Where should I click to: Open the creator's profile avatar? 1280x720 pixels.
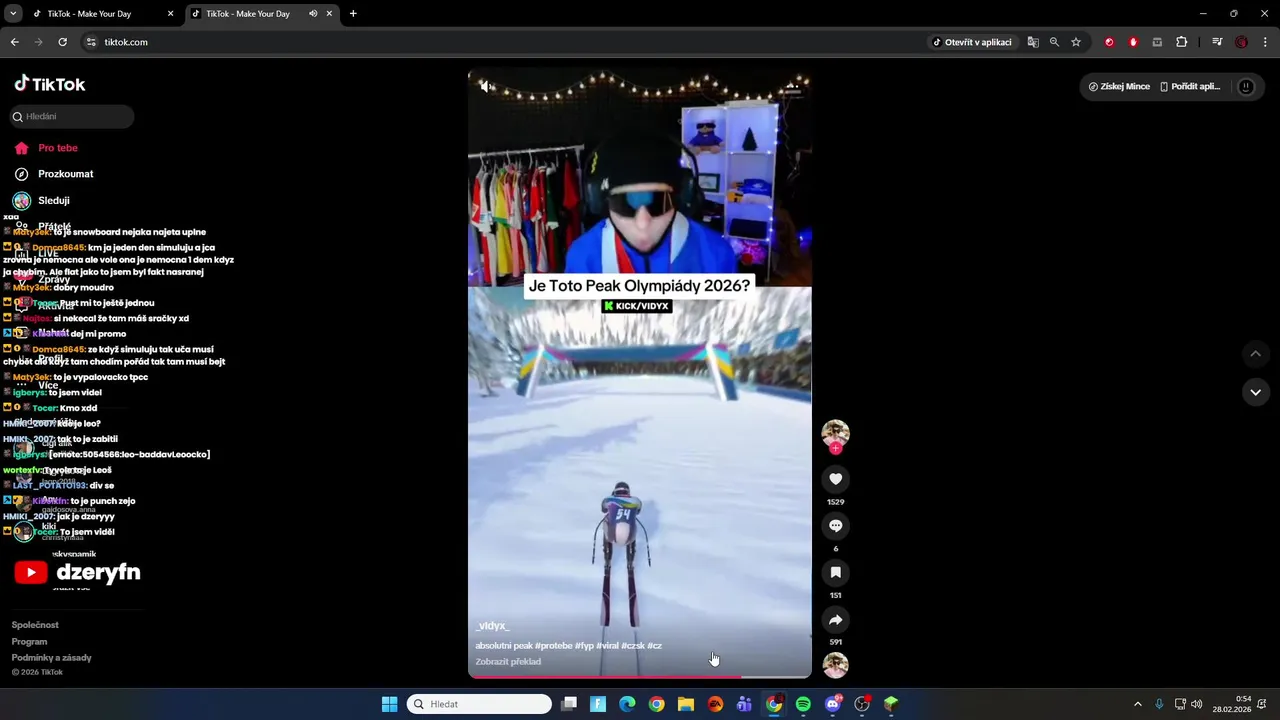click(x=836, y=433)
